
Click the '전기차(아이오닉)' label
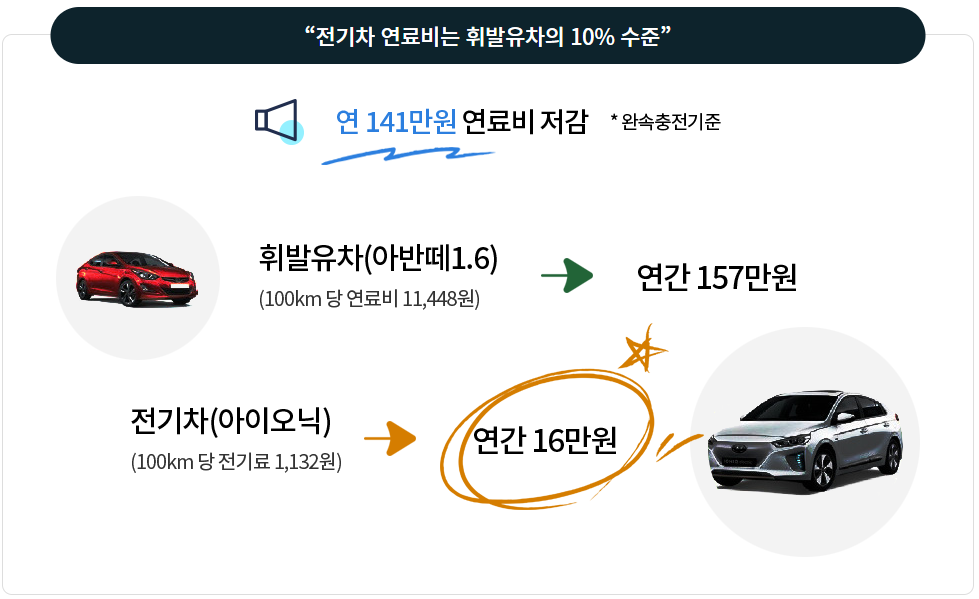point(231,420)
